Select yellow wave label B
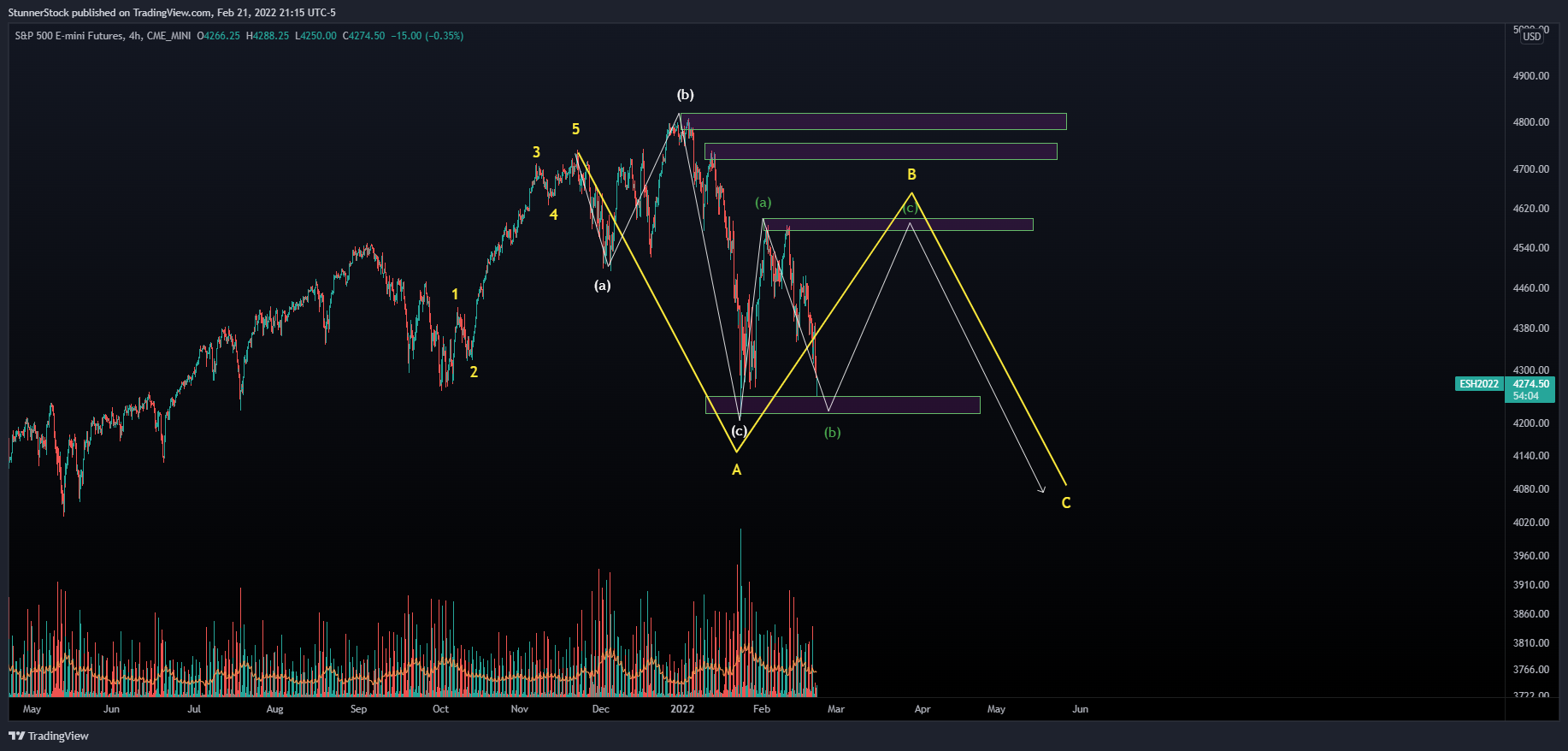The image size is (1568, 751). point(911,174)
